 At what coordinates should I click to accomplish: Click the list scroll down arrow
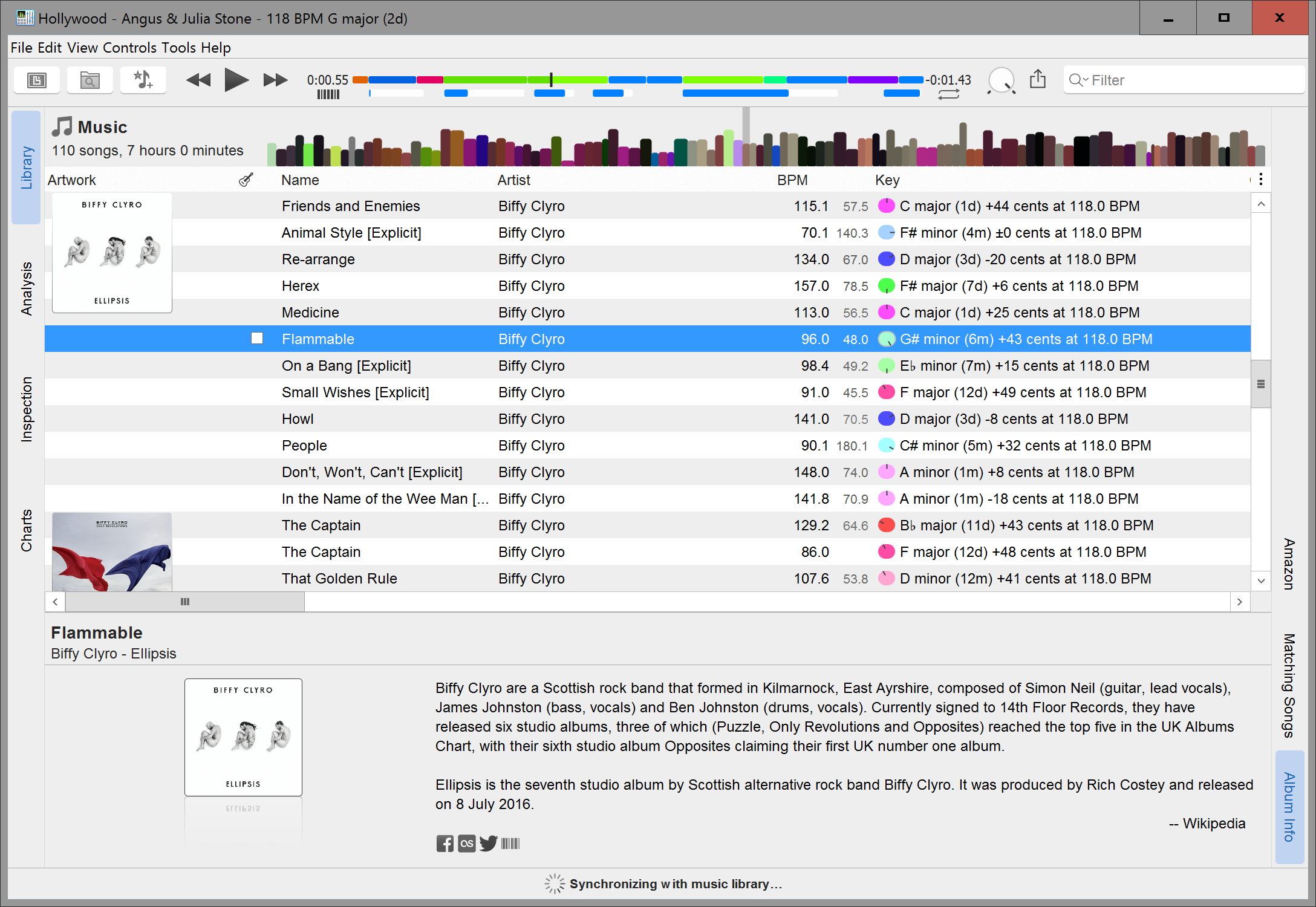pos(1261,581)
